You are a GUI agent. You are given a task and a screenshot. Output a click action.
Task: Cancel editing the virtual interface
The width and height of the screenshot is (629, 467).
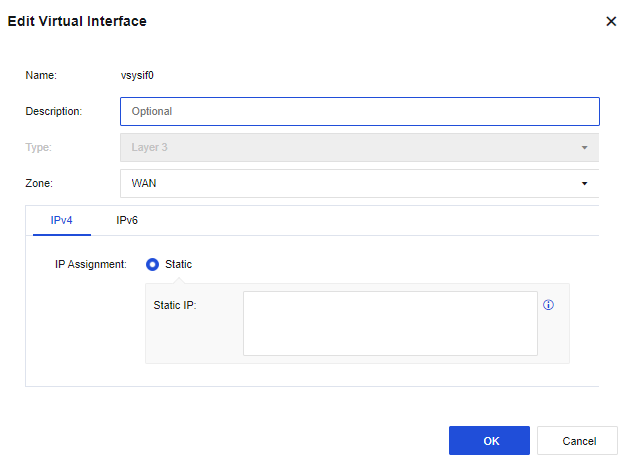[x=578, y=441]
